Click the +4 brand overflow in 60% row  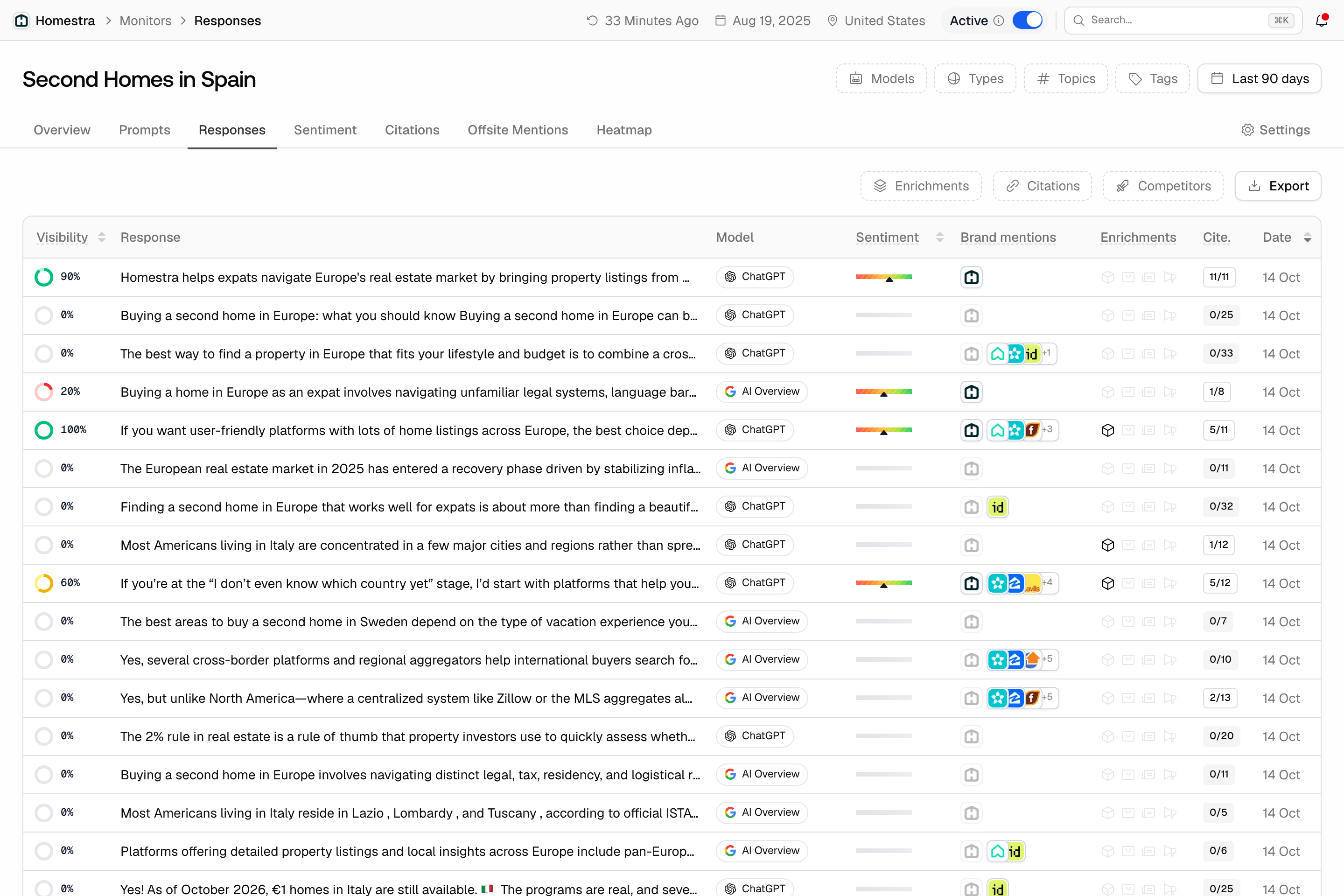(x=1047, y=582)
